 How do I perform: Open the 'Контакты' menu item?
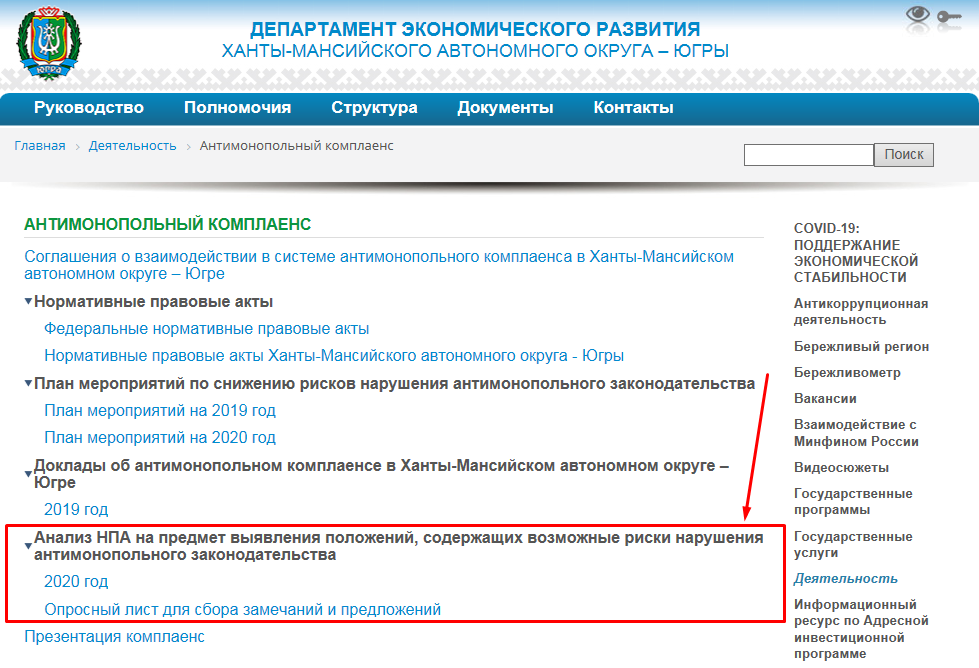pyautogui.click(x=633, y=108)
